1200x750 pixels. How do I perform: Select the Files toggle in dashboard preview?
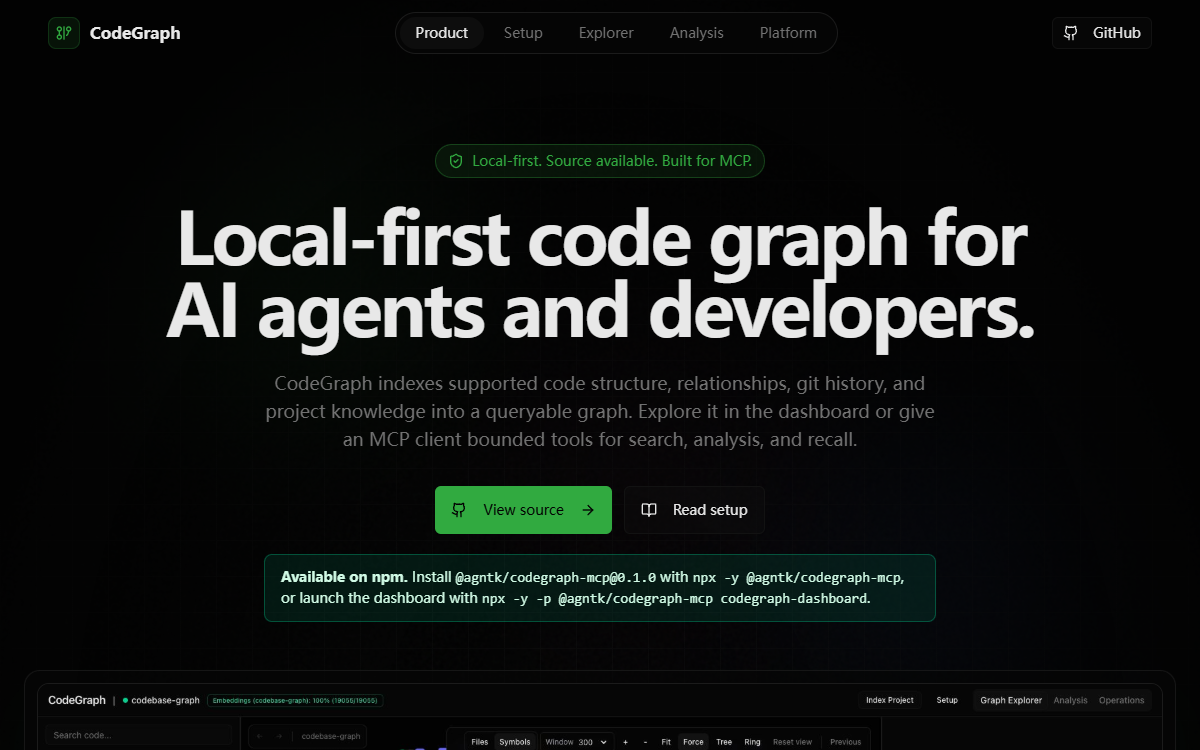pos(480,742)
